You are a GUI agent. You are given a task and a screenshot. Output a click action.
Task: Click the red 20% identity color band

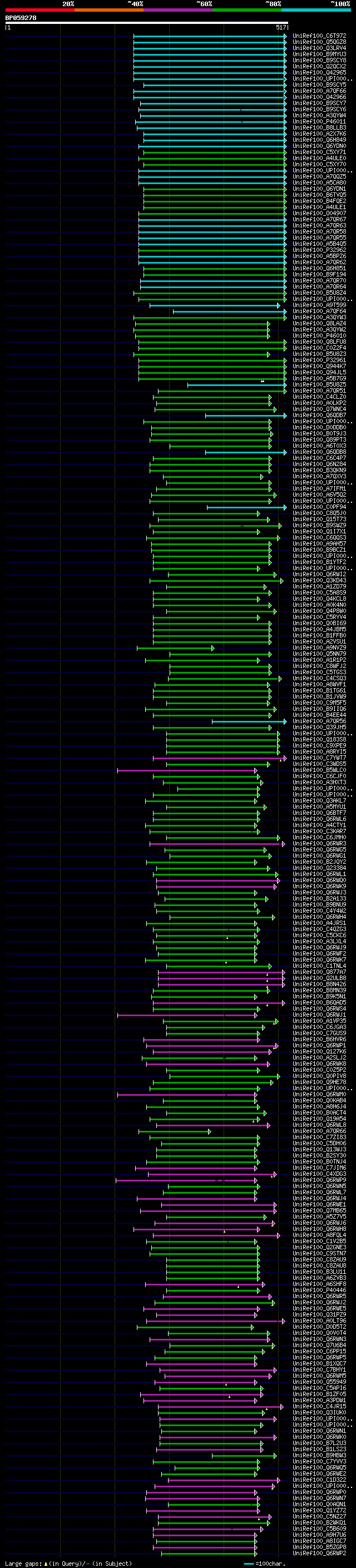[x=39, y=10]
